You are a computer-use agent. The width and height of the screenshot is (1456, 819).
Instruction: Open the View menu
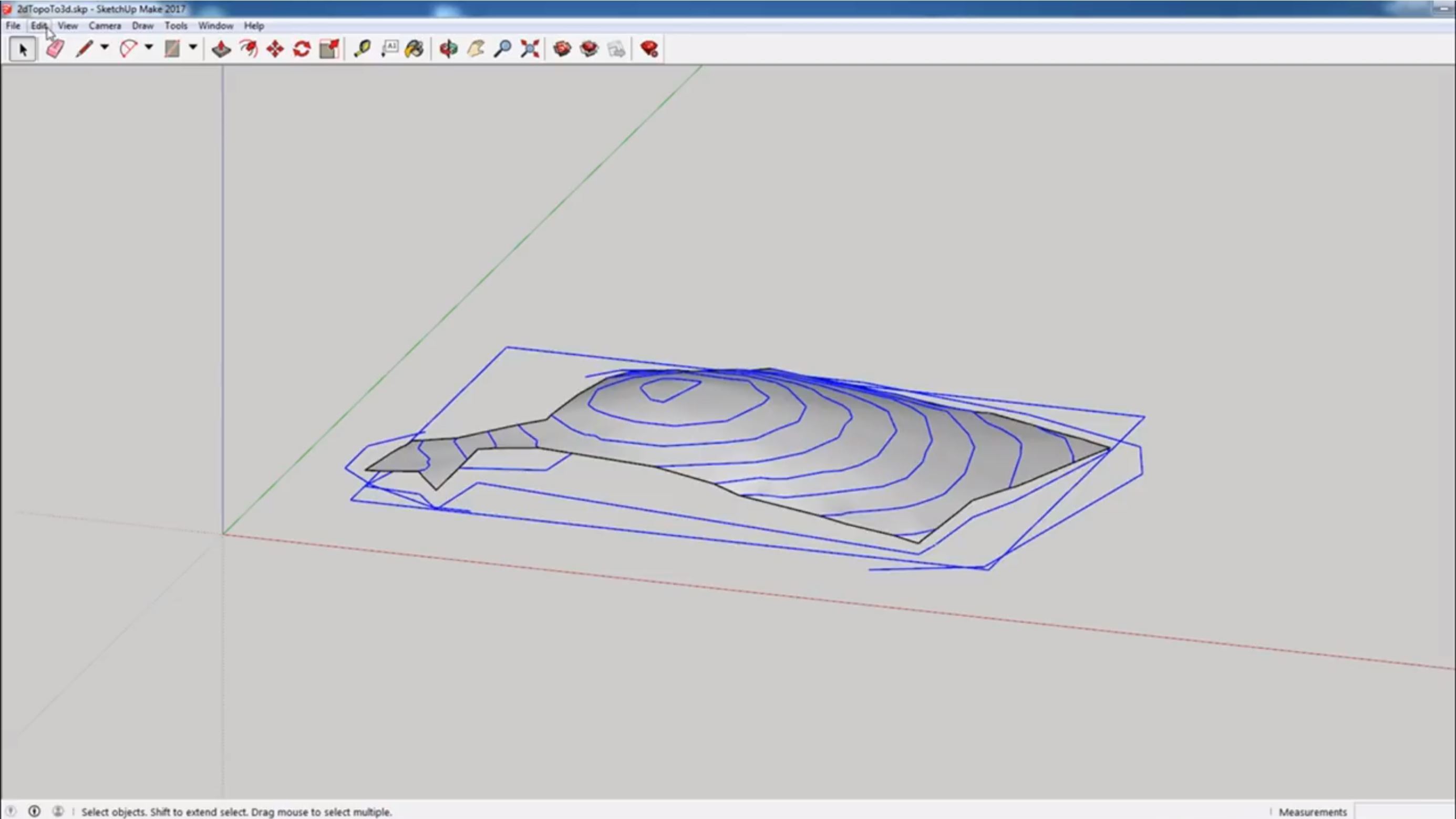tap(68, 25)
